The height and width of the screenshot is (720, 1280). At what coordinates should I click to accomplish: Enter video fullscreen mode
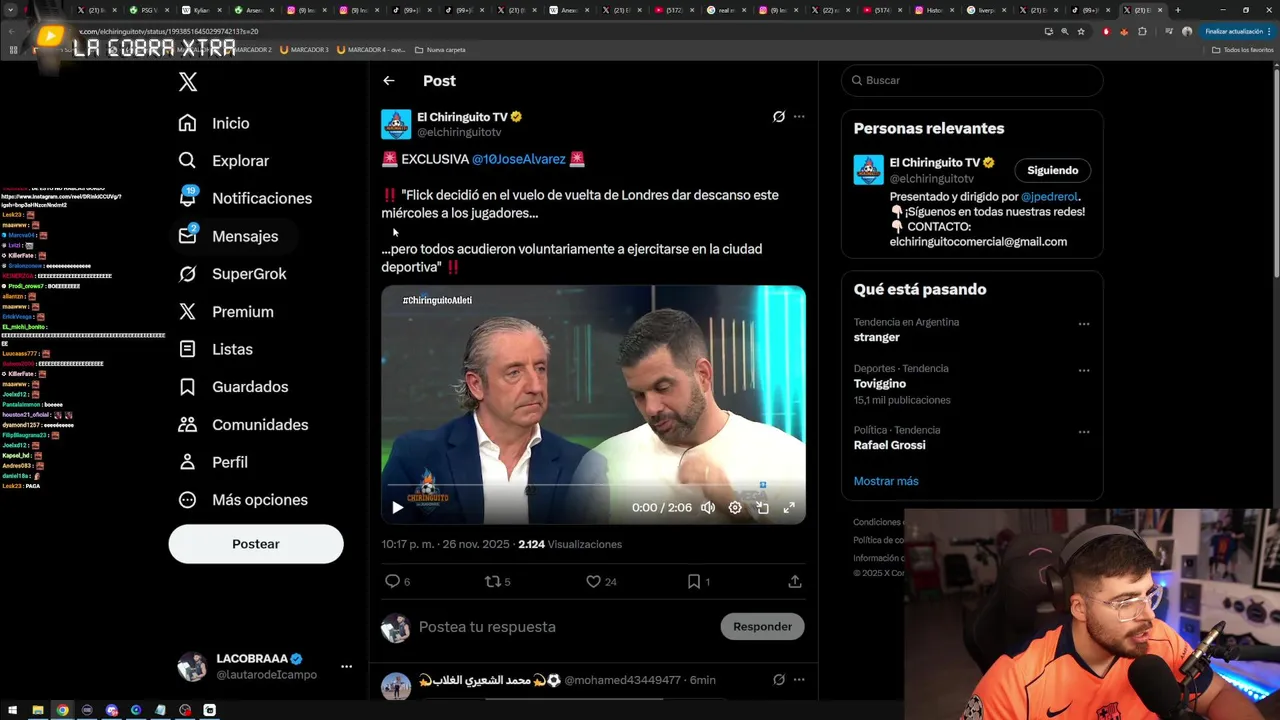[789, 508]
